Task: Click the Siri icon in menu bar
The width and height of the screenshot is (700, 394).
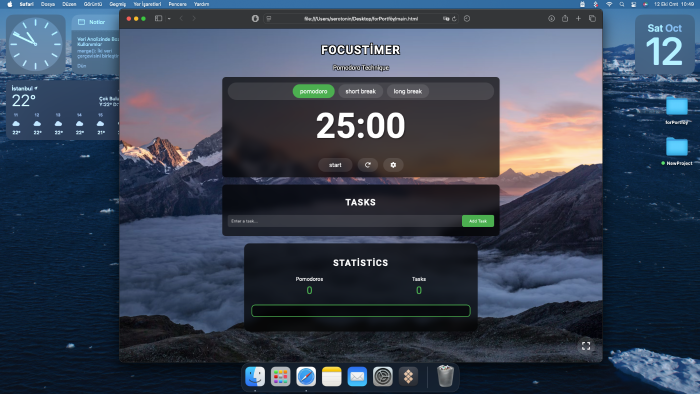Action: (x=645, y=4)
